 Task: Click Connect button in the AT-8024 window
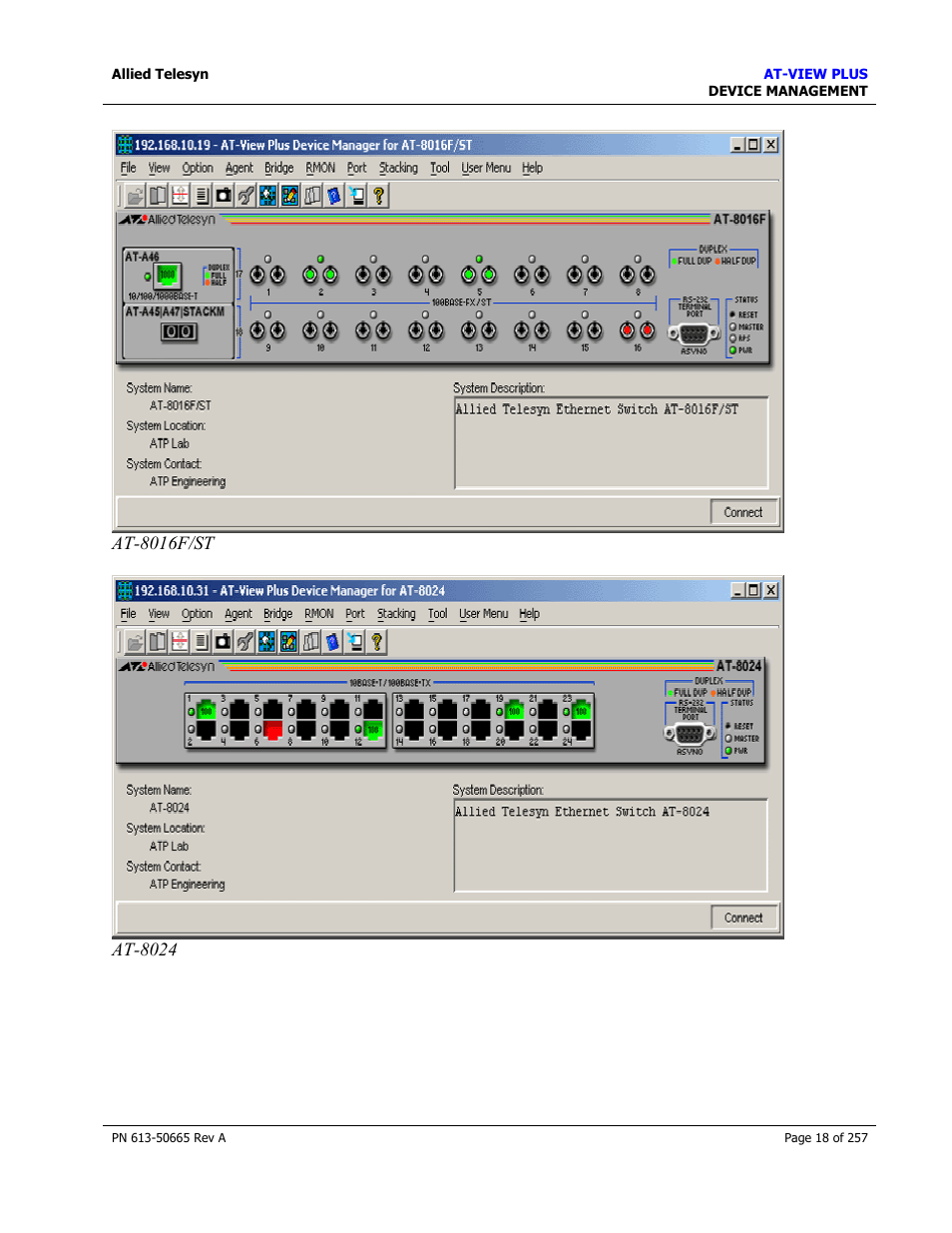tap(743, 918)
